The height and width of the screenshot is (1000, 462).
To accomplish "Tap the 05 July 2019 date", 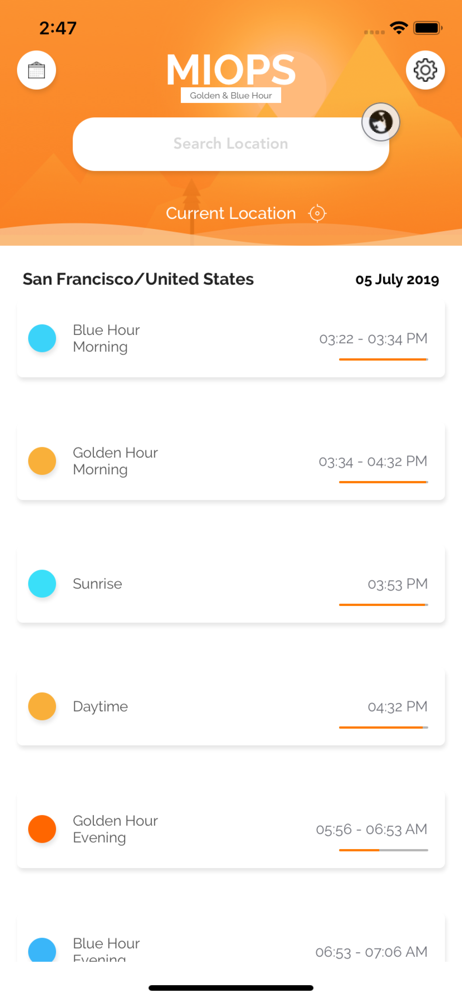I will 397,279.
